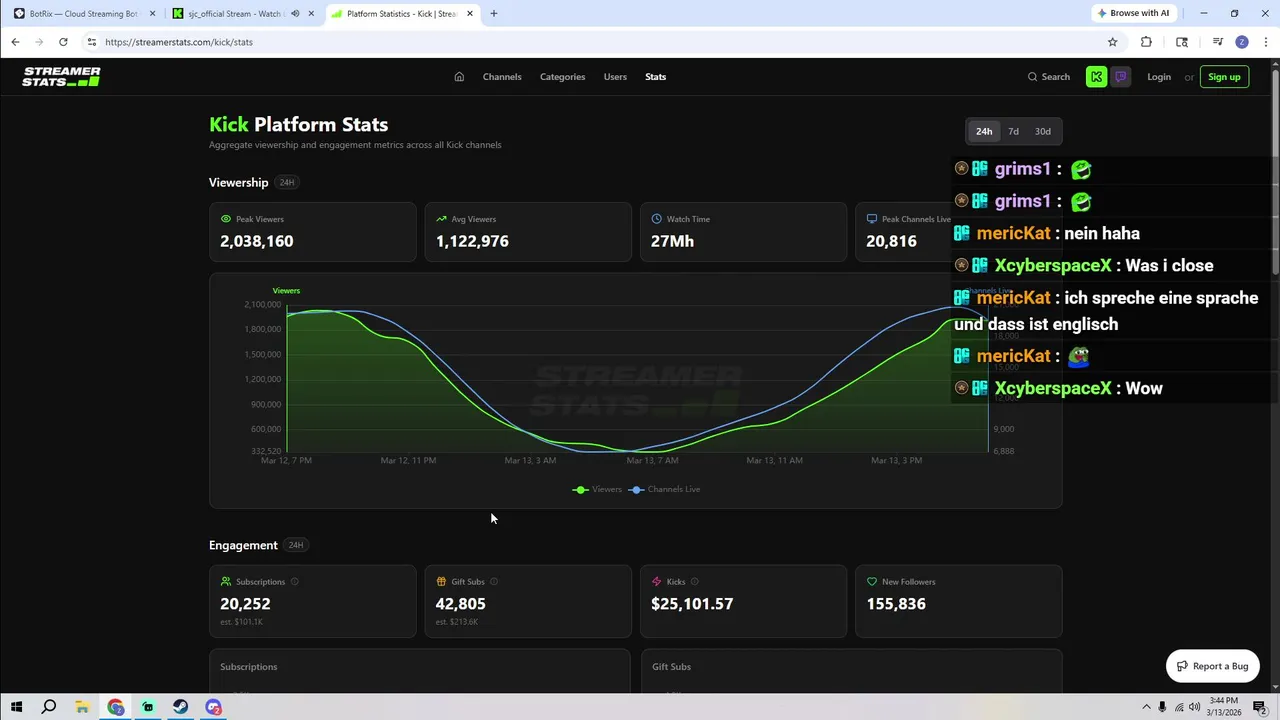1280x720 pixels.
Task: Click the address bar URL
Action: (179, 42)
